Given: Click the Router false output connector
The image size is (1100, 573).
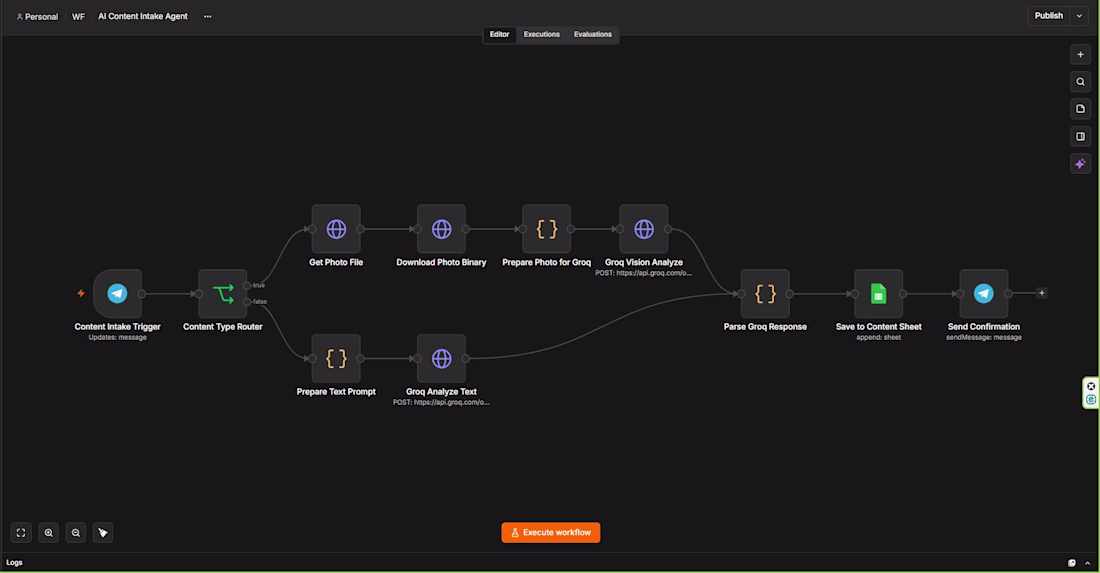Looking at the screenshot, I should click(x=247, y=302).
